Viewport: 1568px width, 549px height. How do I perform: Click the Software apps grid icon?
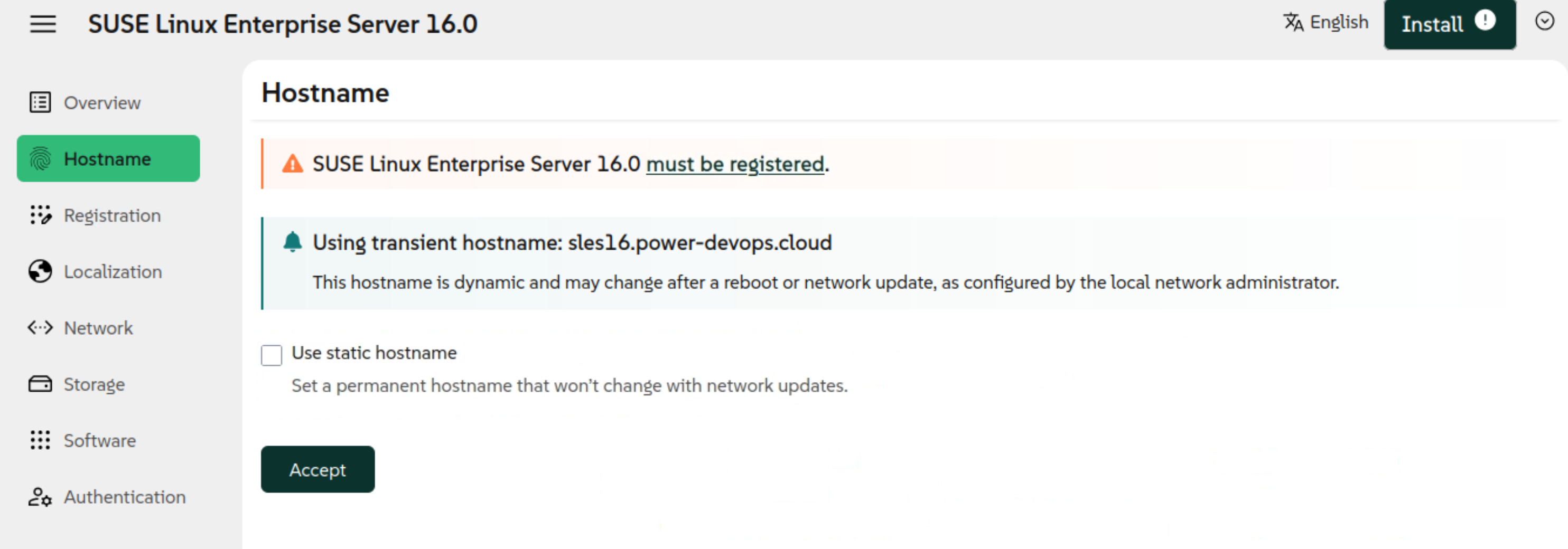click(40, 440)
